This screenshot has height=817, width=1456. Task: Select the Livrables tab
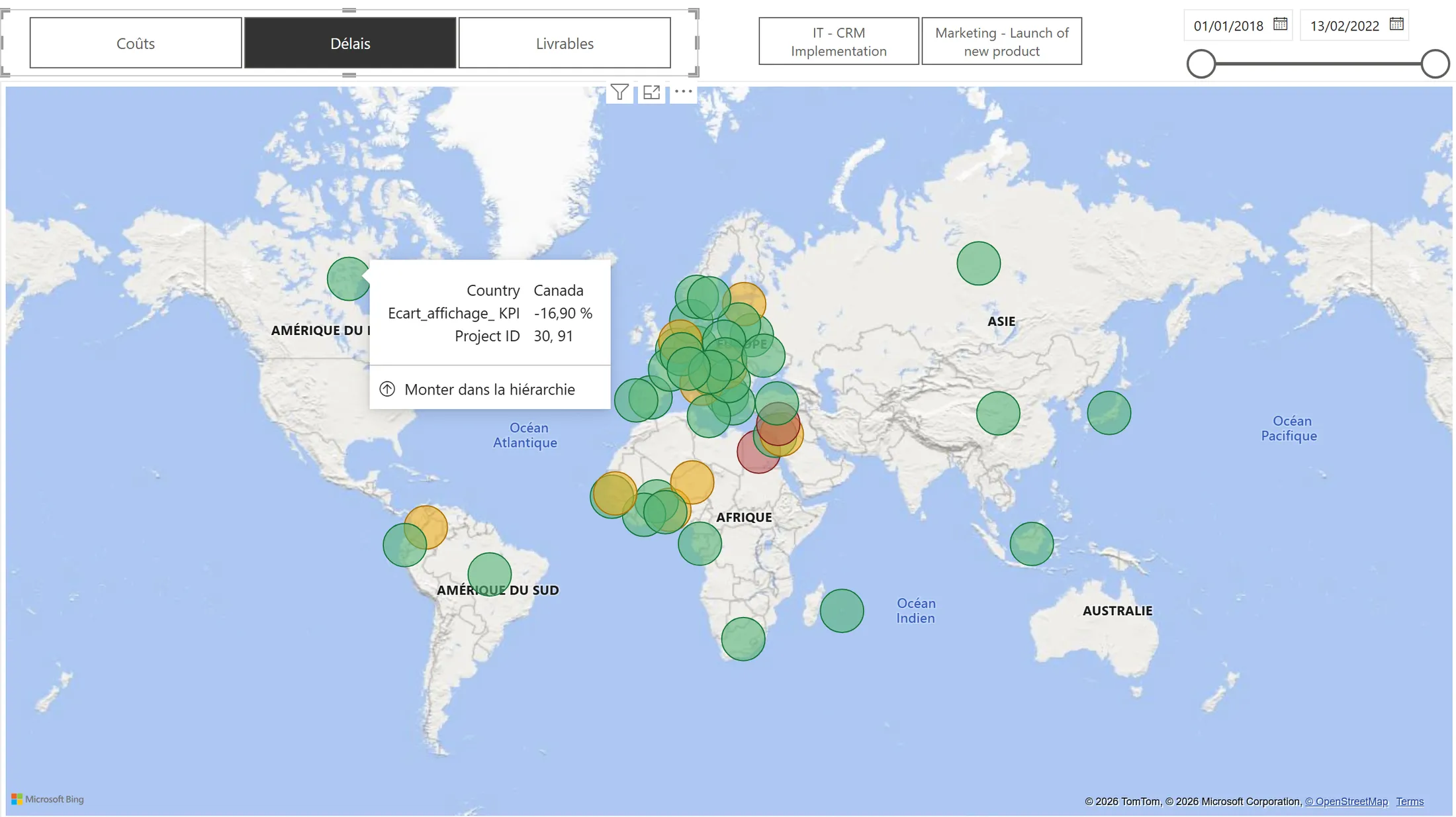[565, 43]
